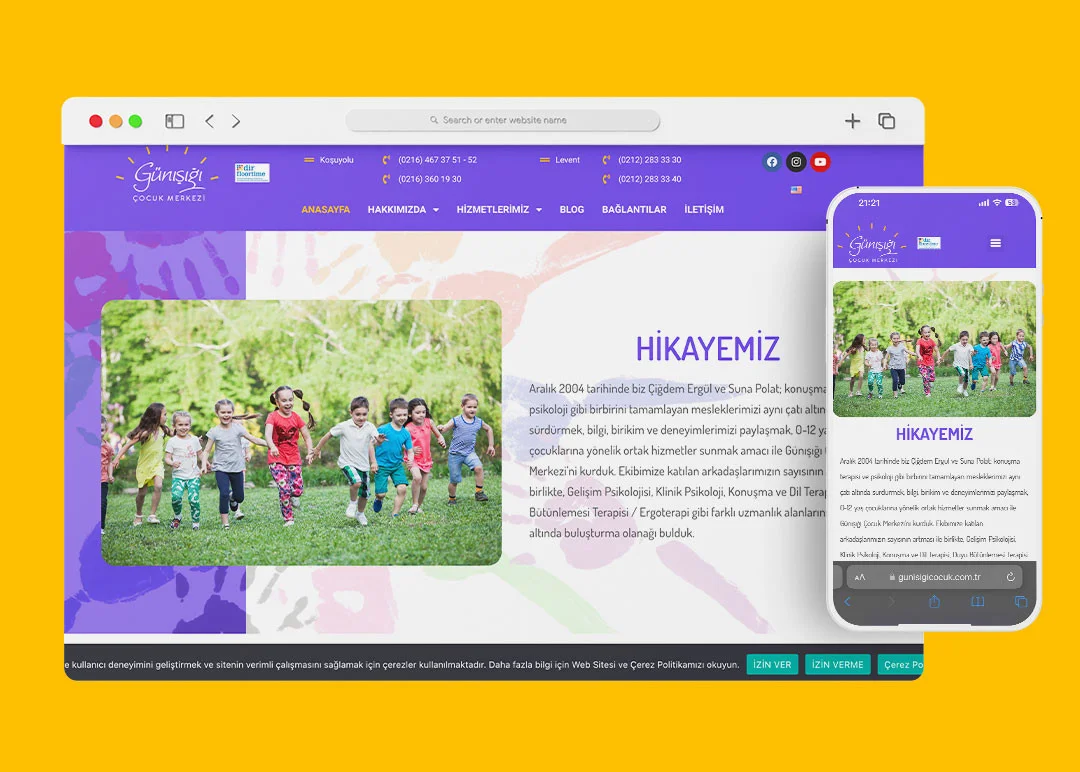The width and height of the screenshot is (1080, 772).
Task: Open tabs icon on phone browser
Action: click(1021, 601)
